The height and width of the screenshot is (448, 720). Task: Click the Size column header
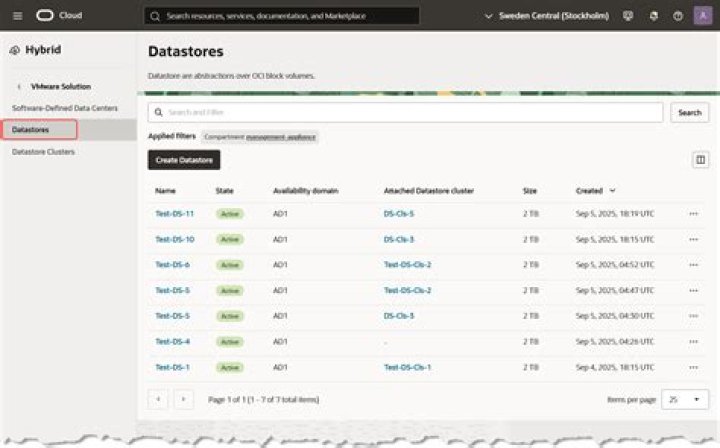click(529, 190)
